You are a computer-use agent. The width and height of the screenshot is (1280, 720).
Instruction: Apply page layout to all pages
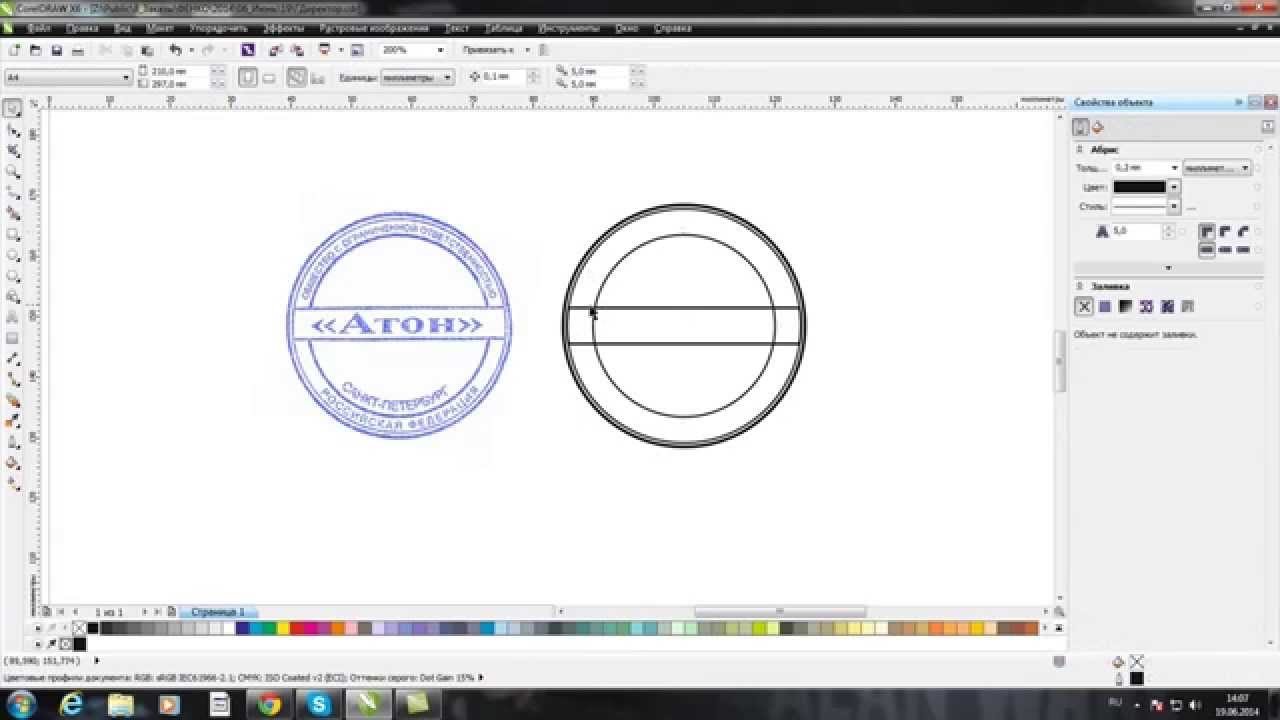[297, 77]
